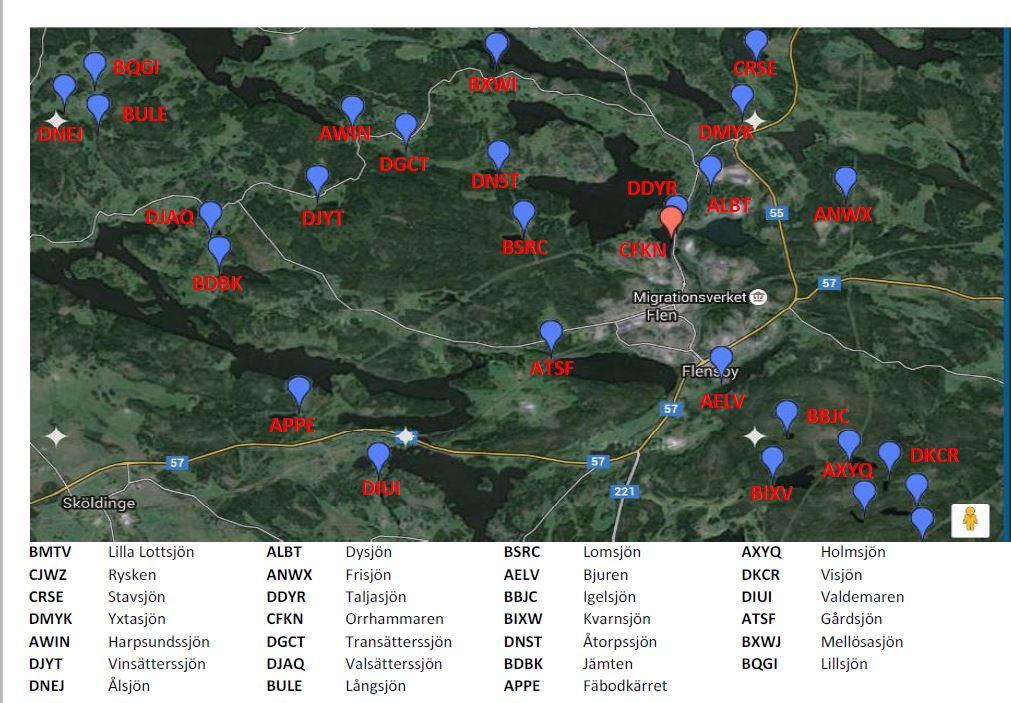Click the BSRC map marker
Screen dimensions: 1011x703
[x=523, y=215]
